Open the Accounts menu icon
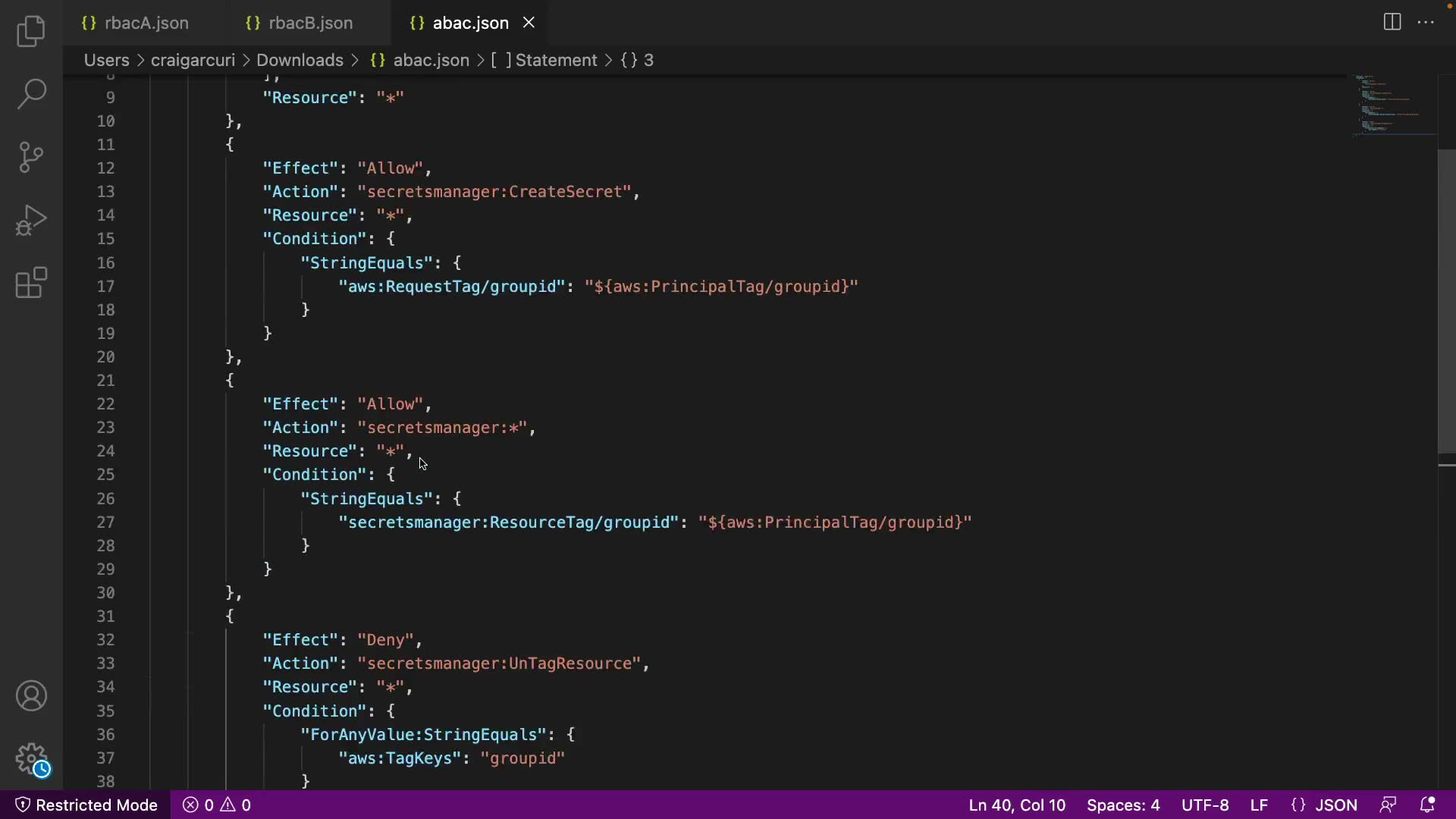Viewport: 1456px width, 819px height. pos(31,696)
